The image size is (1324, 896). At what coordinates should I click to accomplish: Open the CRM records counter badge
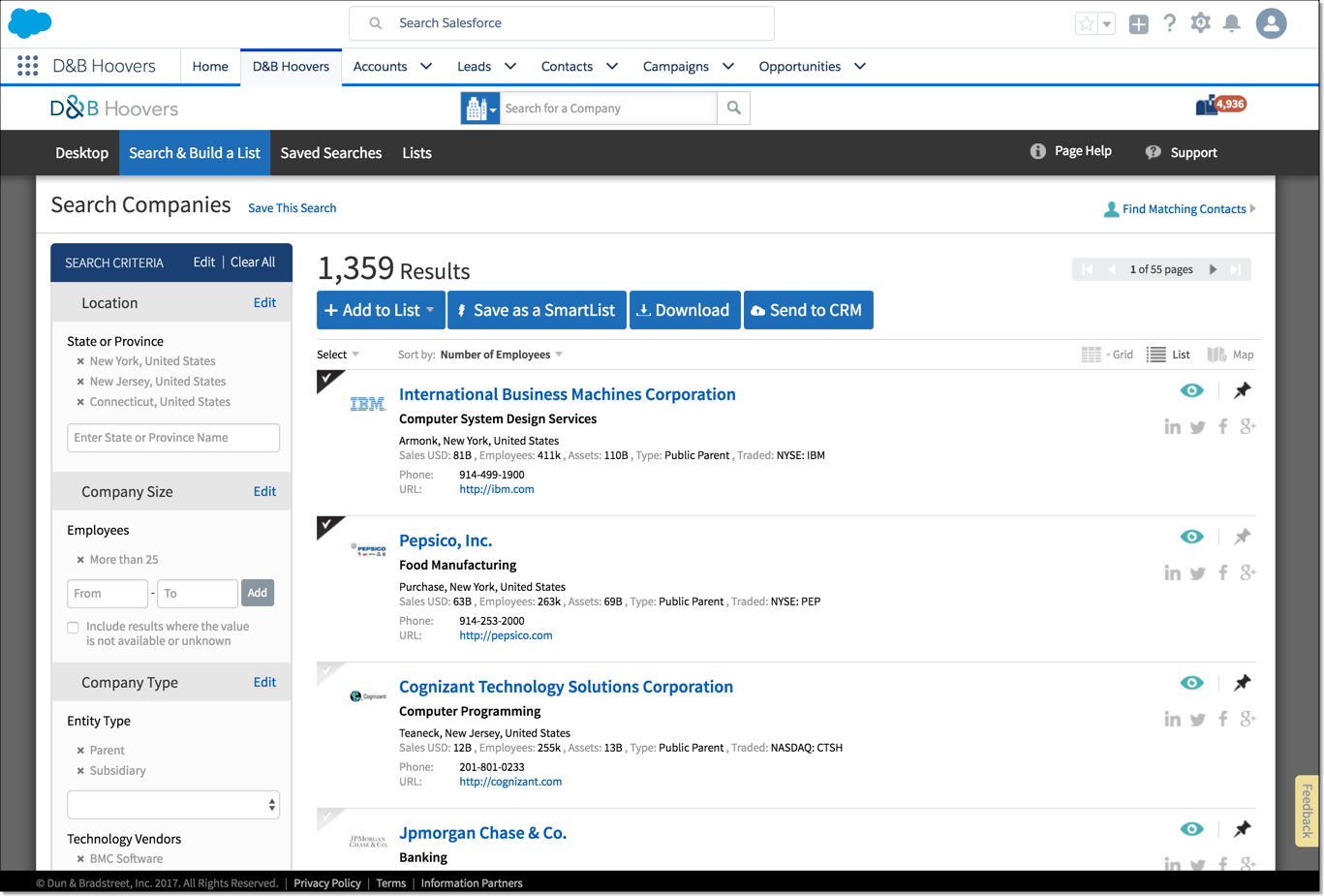click(x=1219, y=103)
